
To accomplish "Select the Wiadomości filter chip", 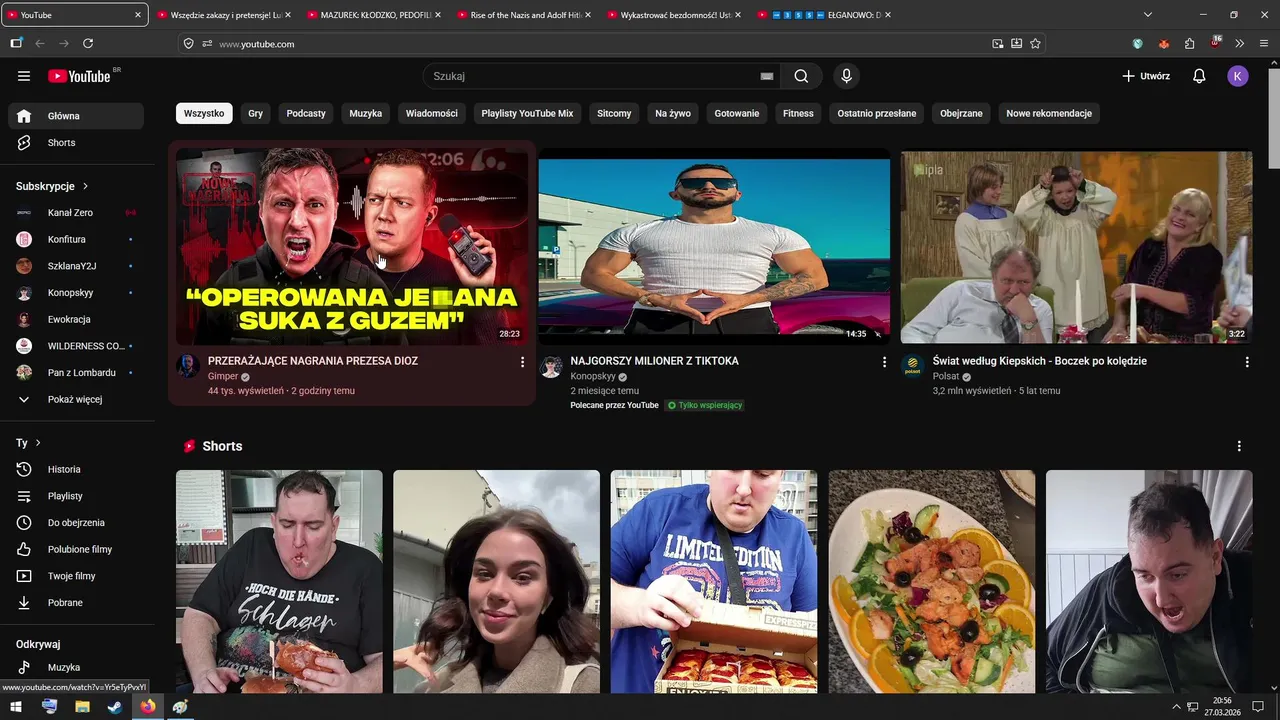I will pos(432,113).
